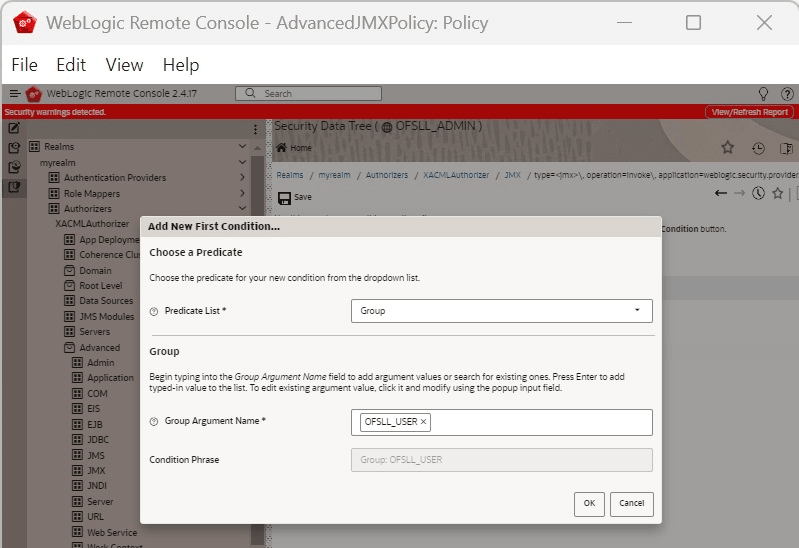The width and height of the screenshot is (799, 548).
Task: Toggle the navigation hamburger icon
Action: pyautogui.click(x=15, y=93)
